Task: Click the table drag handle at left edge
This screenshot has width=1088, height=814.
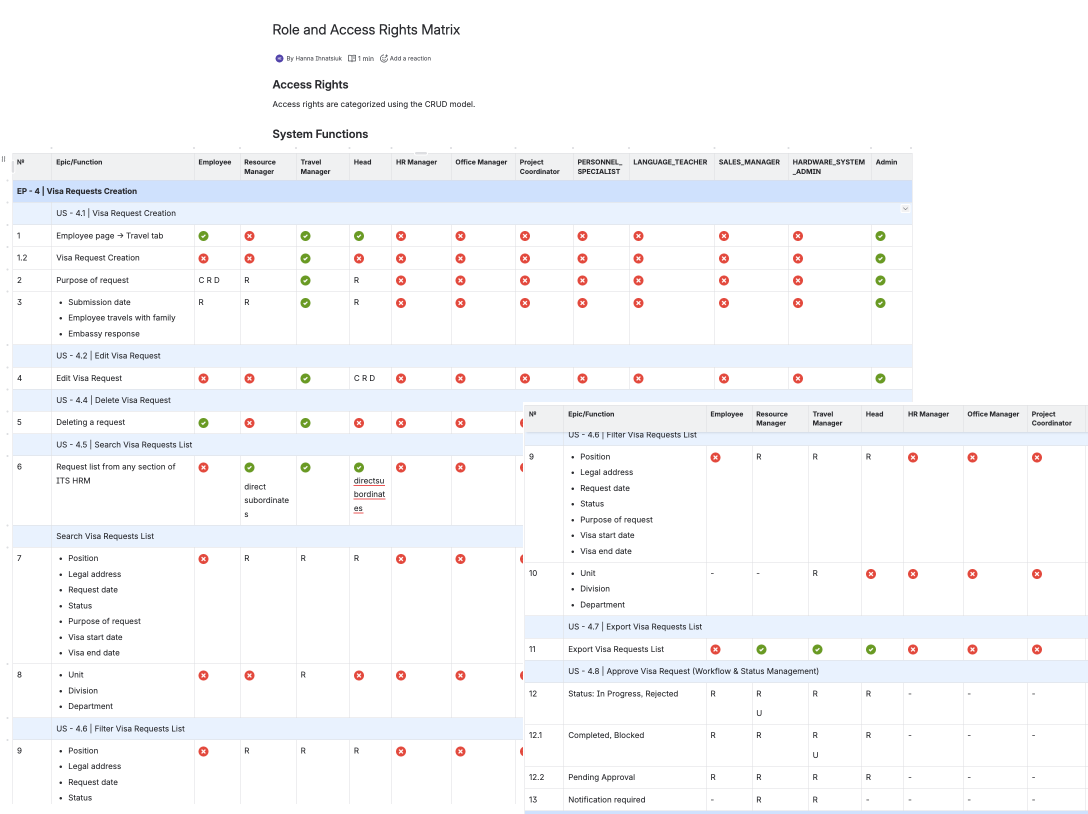Action: [x=4, y=160]
